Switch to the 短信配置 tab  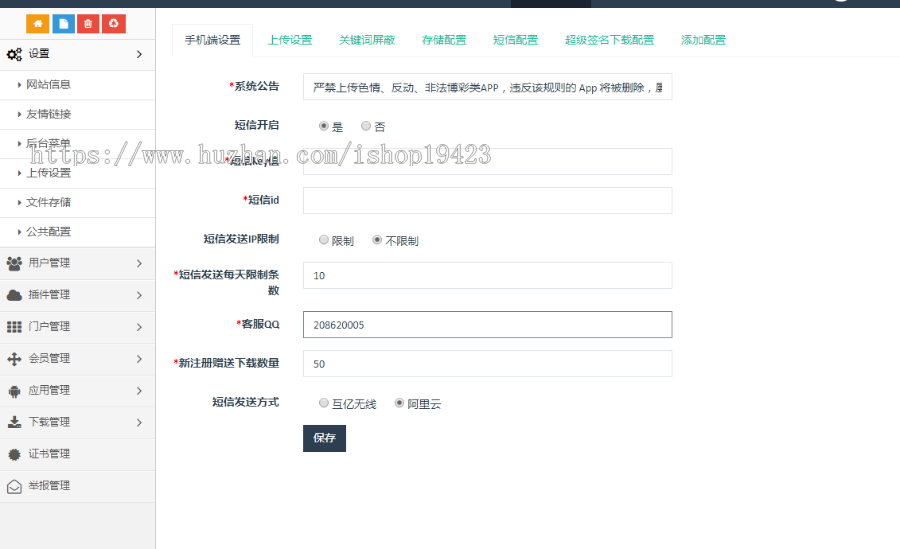[515, 40]
